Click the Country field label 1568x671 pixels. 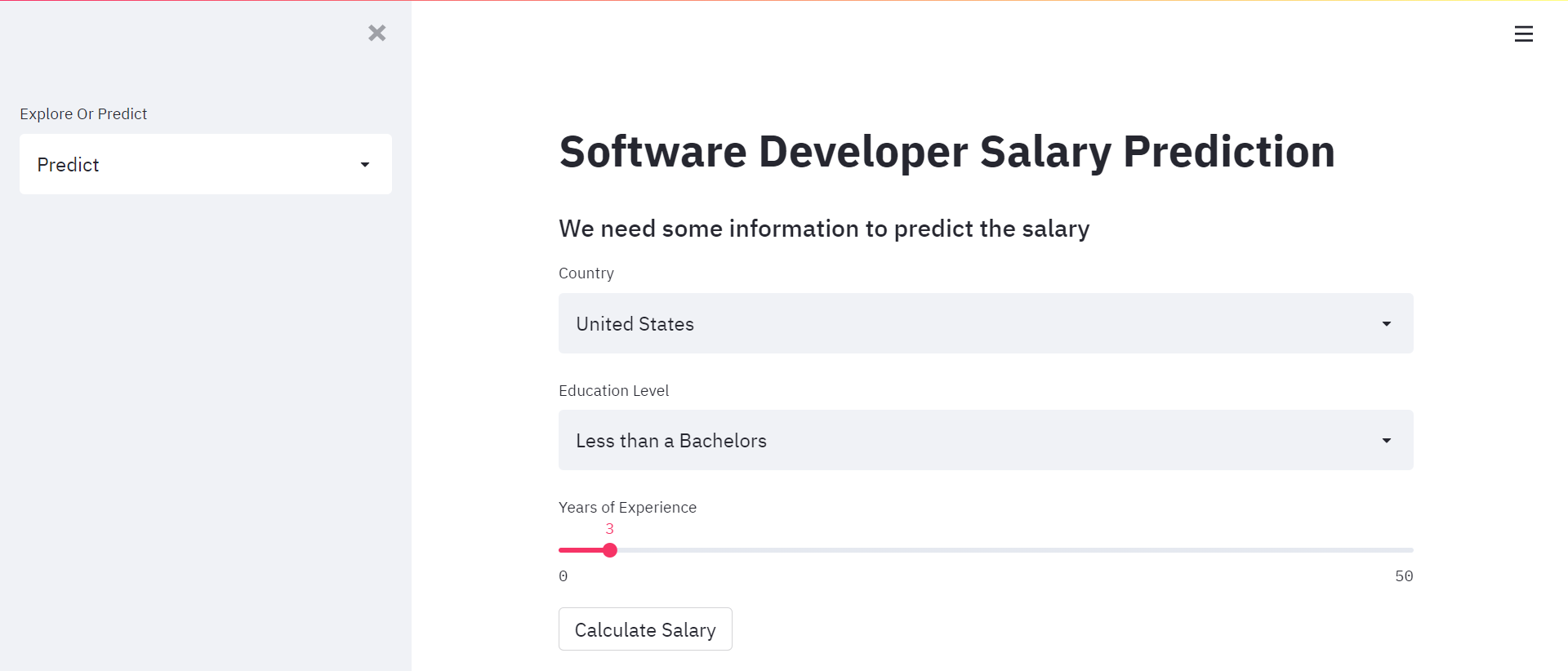(586, 273)
